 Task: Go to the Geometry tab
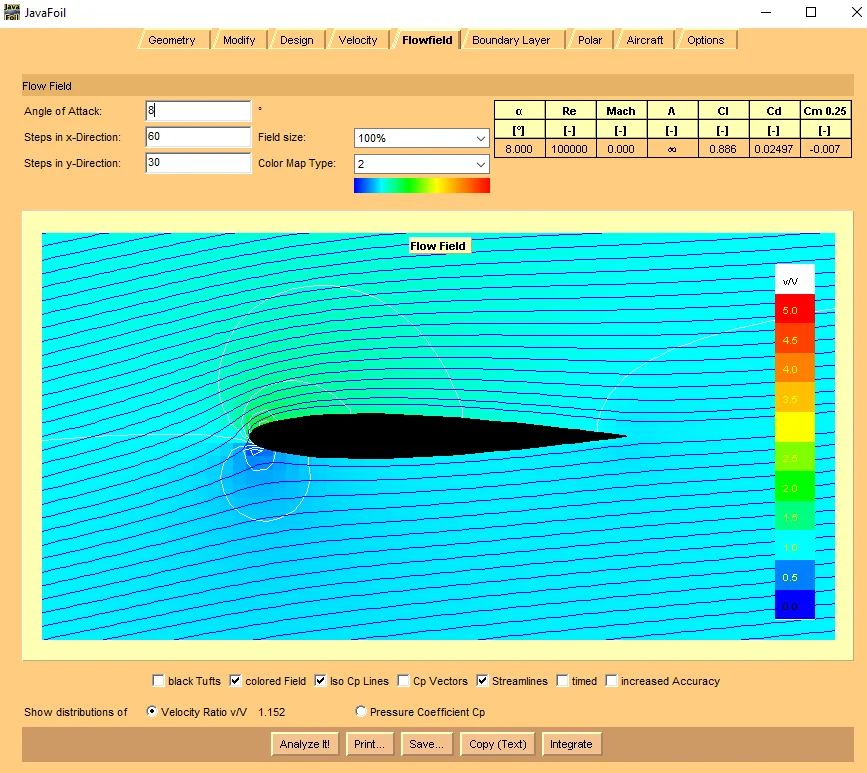(171, 40)
